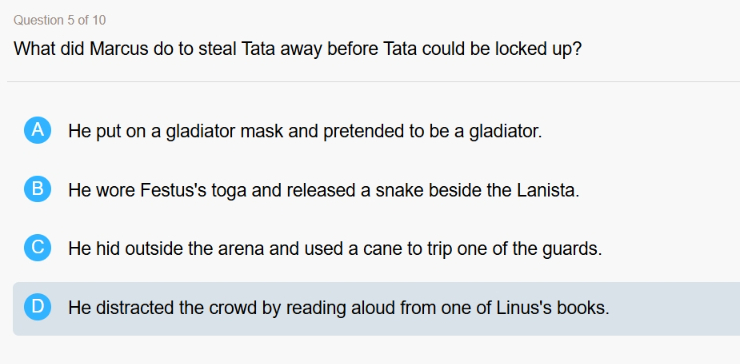Select answer about gladiator mask
The height and width of the screenshot is (364, 740).
tap(305, 131)
